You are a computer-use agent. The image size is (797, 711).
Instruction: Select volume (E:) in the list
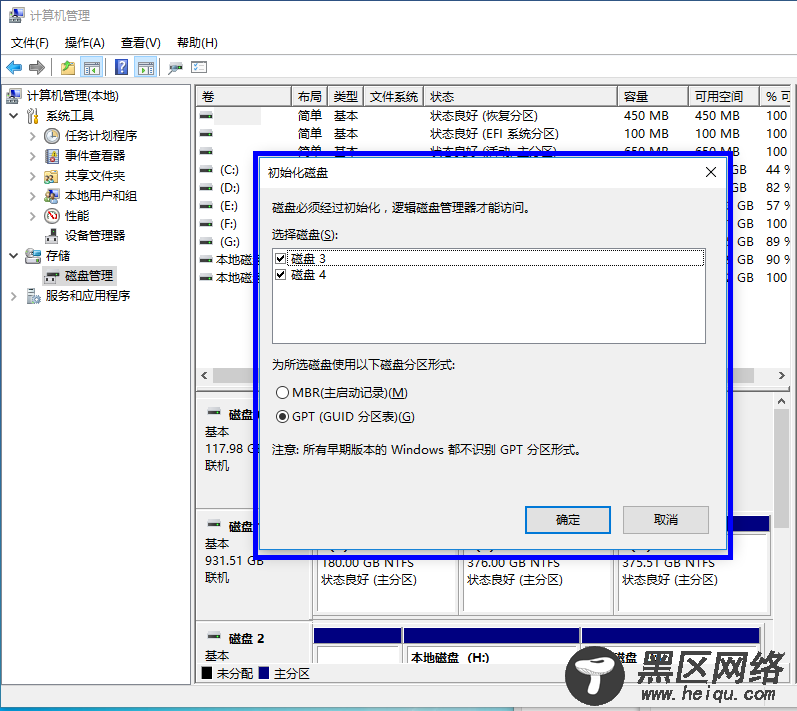pyautogui.click(x=229, y=206)
